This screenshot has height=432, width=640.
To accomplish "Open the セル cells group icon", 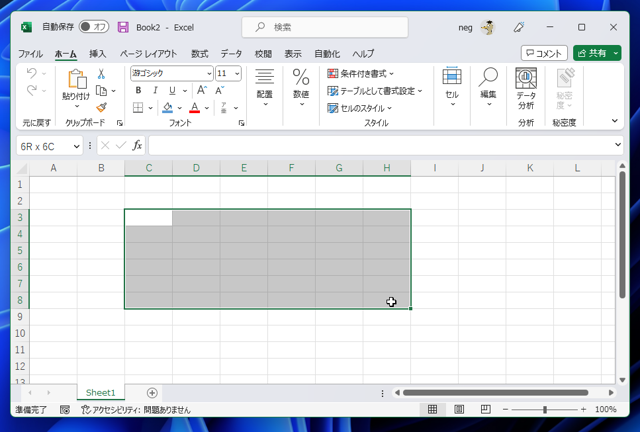I will (452, 87).
